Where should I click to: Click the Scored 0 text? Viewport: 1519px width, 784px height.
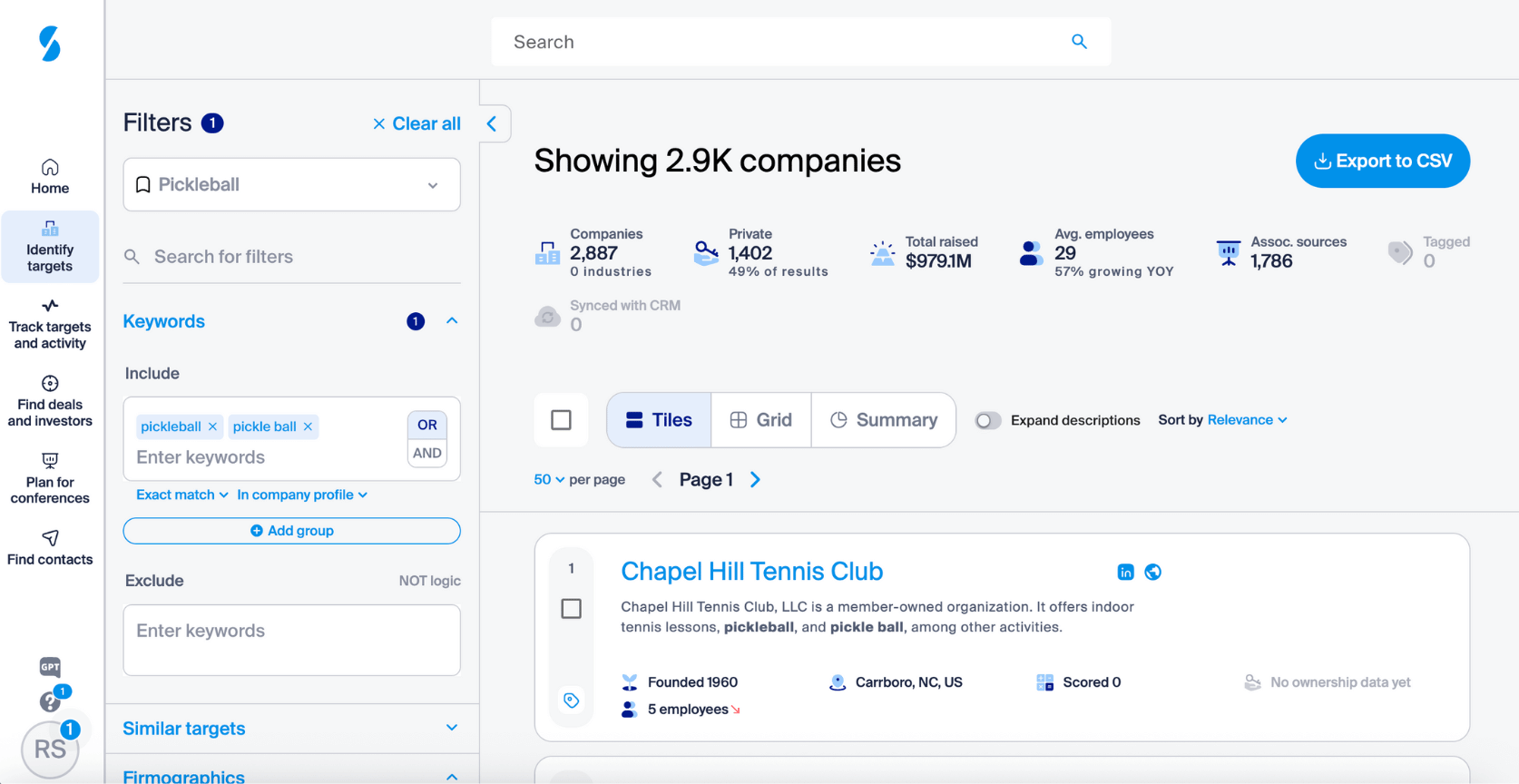[x=1092, y=682]
